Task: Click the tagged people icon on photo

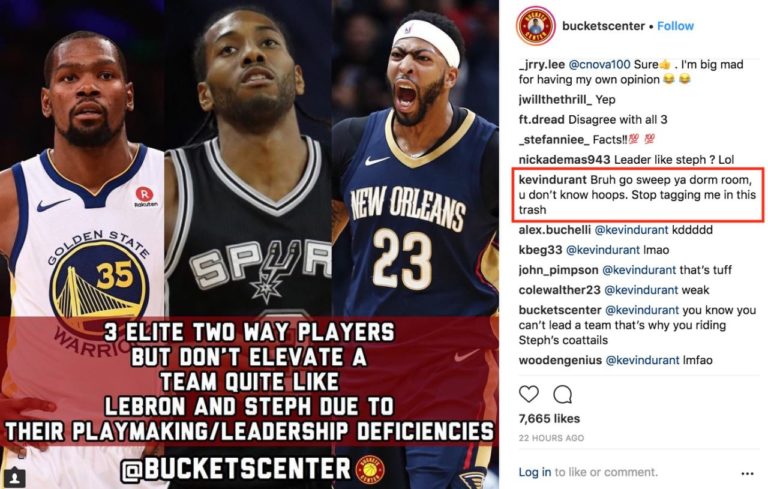Action: tap(15, 476)
